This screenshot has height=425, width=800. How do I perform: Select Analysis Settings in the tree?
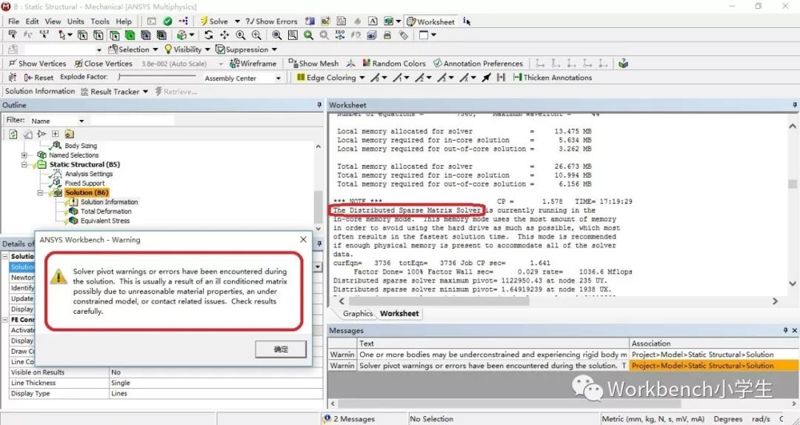point(88,174)
